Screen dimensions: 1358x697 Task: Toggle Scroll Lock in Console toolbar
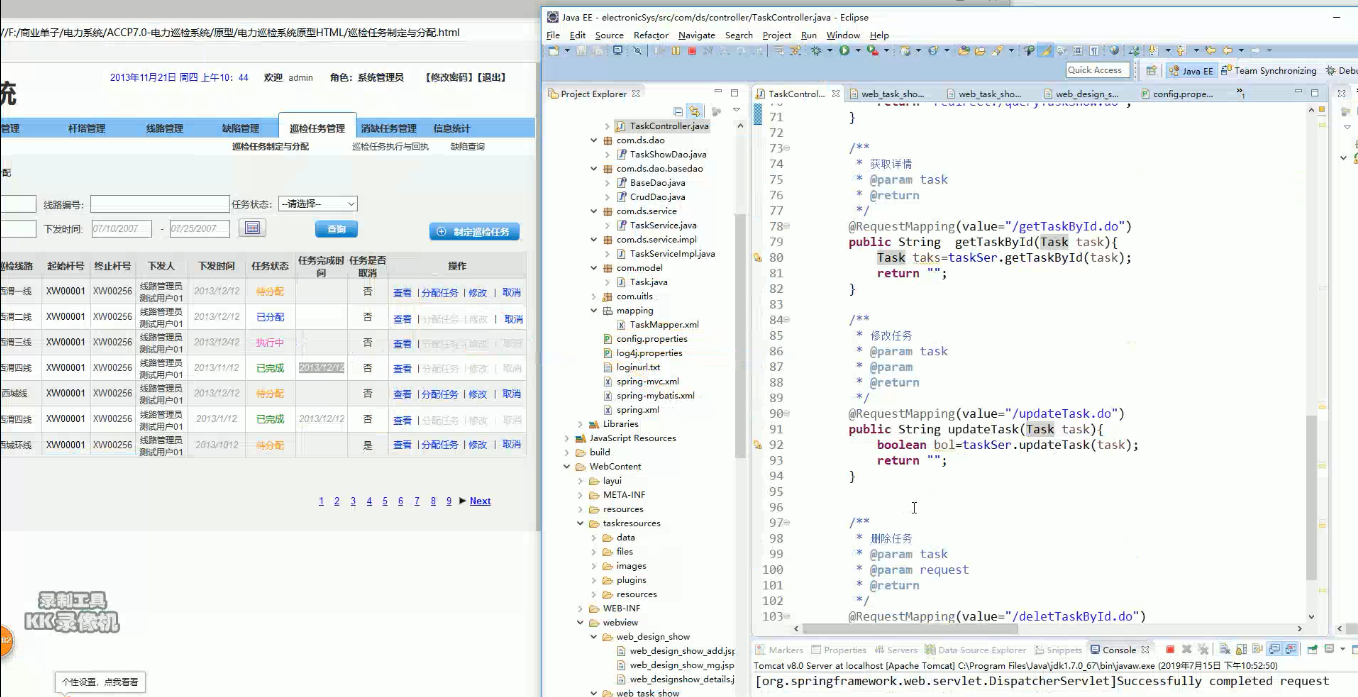click(1241, 649)
